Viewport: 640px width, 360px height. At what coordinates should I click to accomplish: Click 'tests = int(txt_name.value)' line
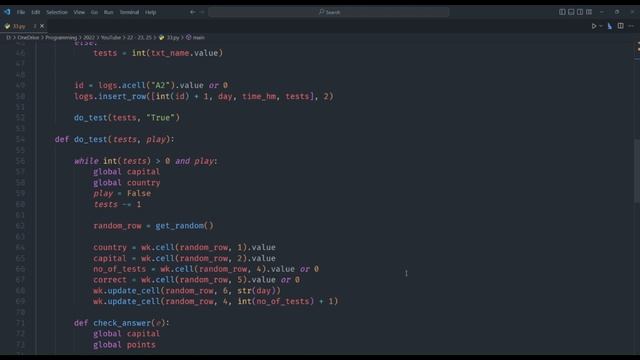pos(158,53)
